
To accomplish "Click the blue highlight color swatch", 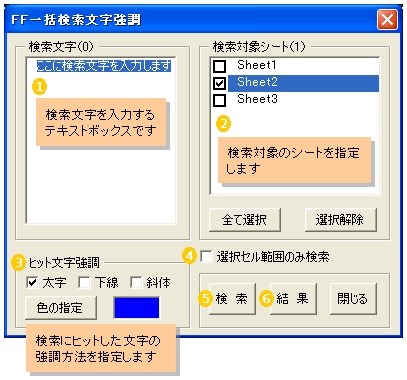I will (137, 308).
